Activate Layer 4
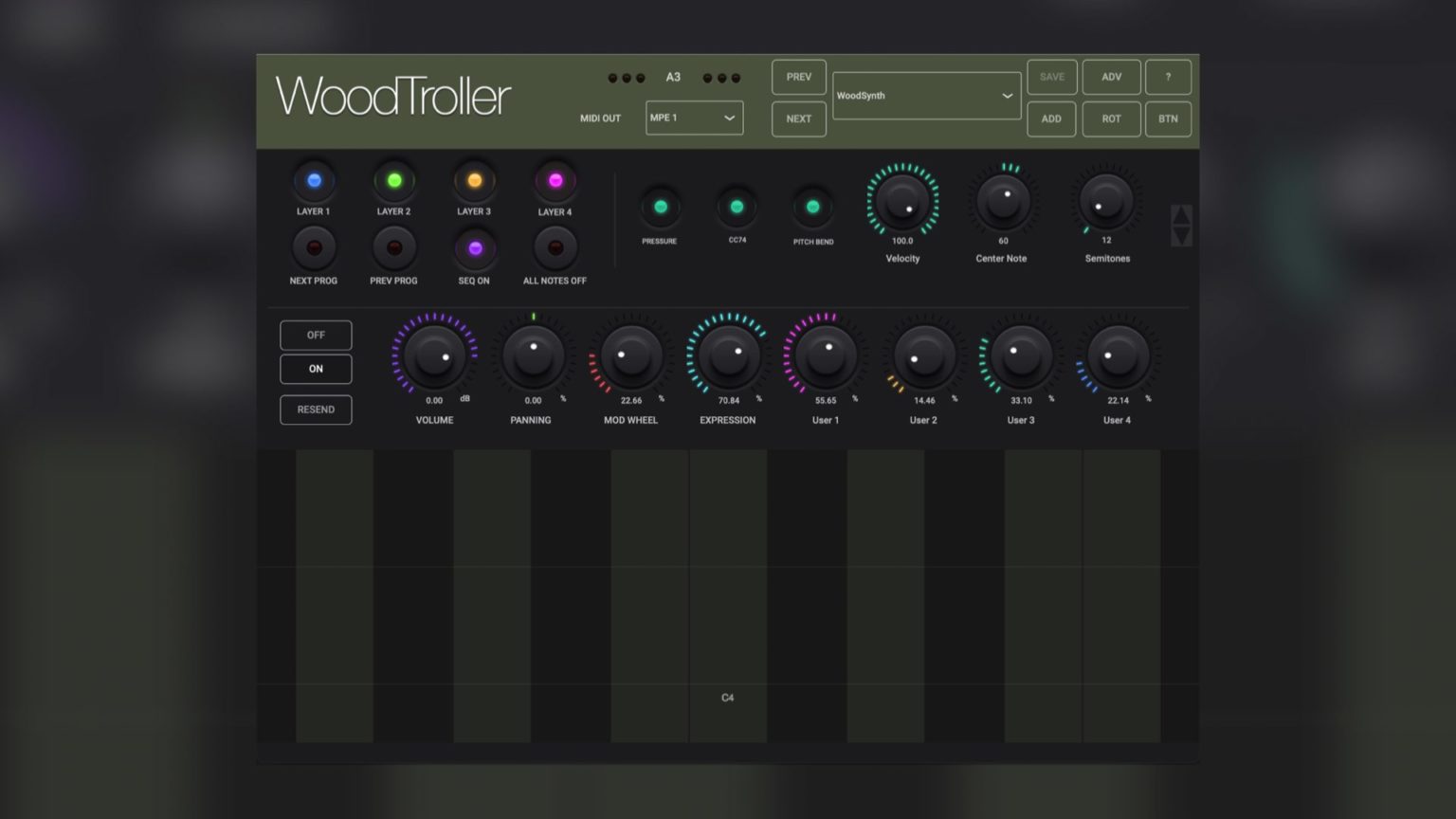1456x819 pixels. click(x=555, y=179)
